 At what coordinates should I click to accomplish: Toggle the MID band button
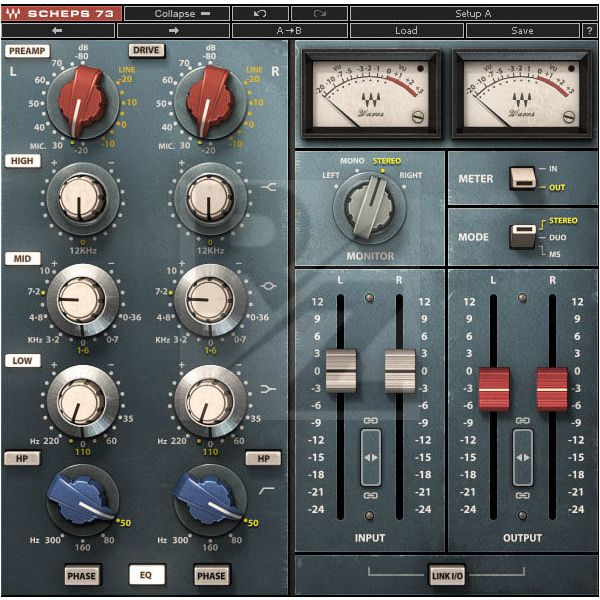23,259
